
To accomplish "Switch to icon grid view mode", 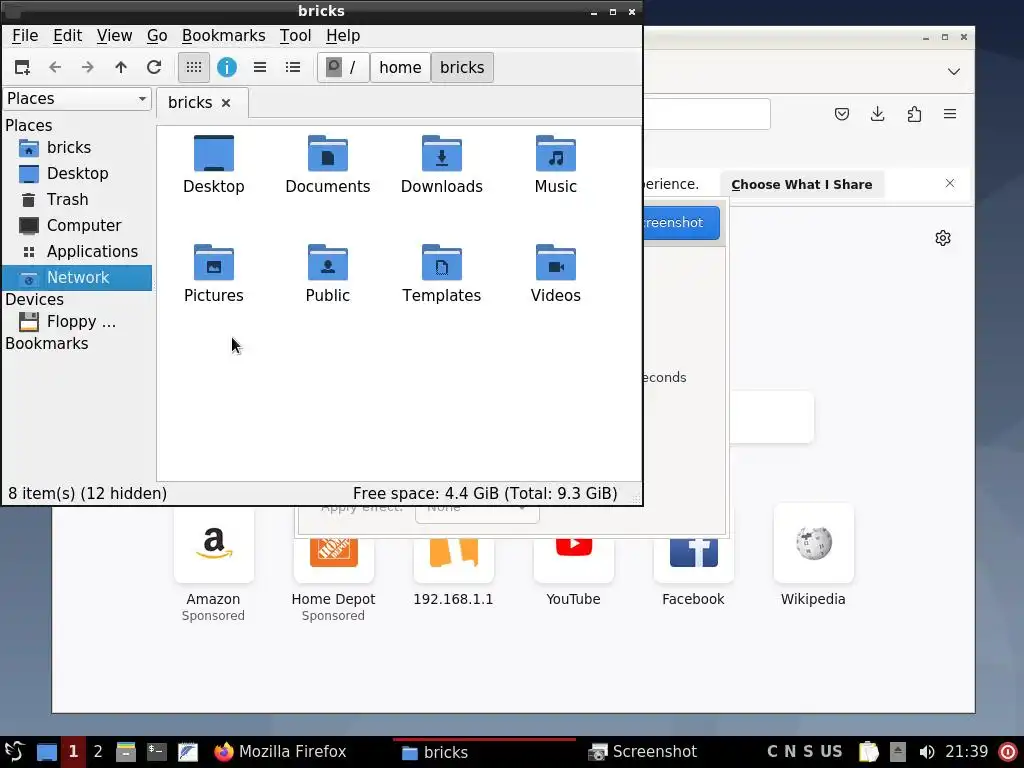I will 194,67.
